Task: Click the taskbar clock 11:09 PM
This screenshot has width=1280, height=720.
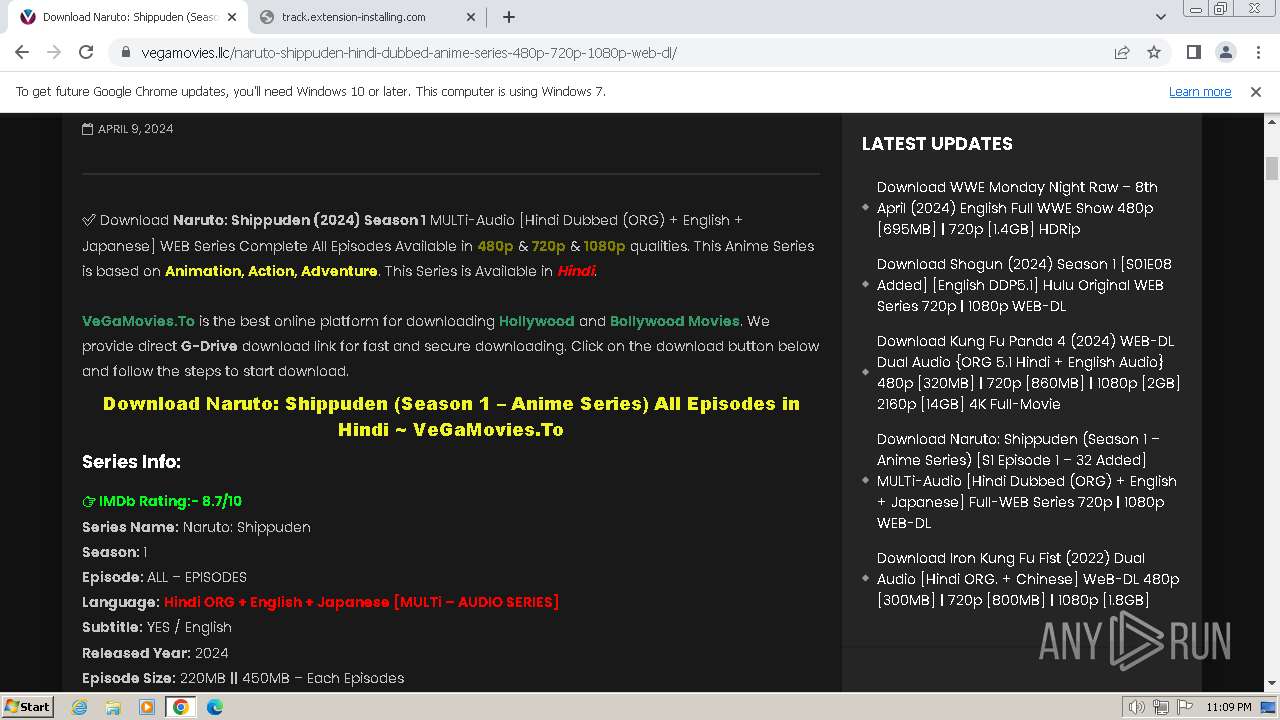Action: pos(1229,707)
